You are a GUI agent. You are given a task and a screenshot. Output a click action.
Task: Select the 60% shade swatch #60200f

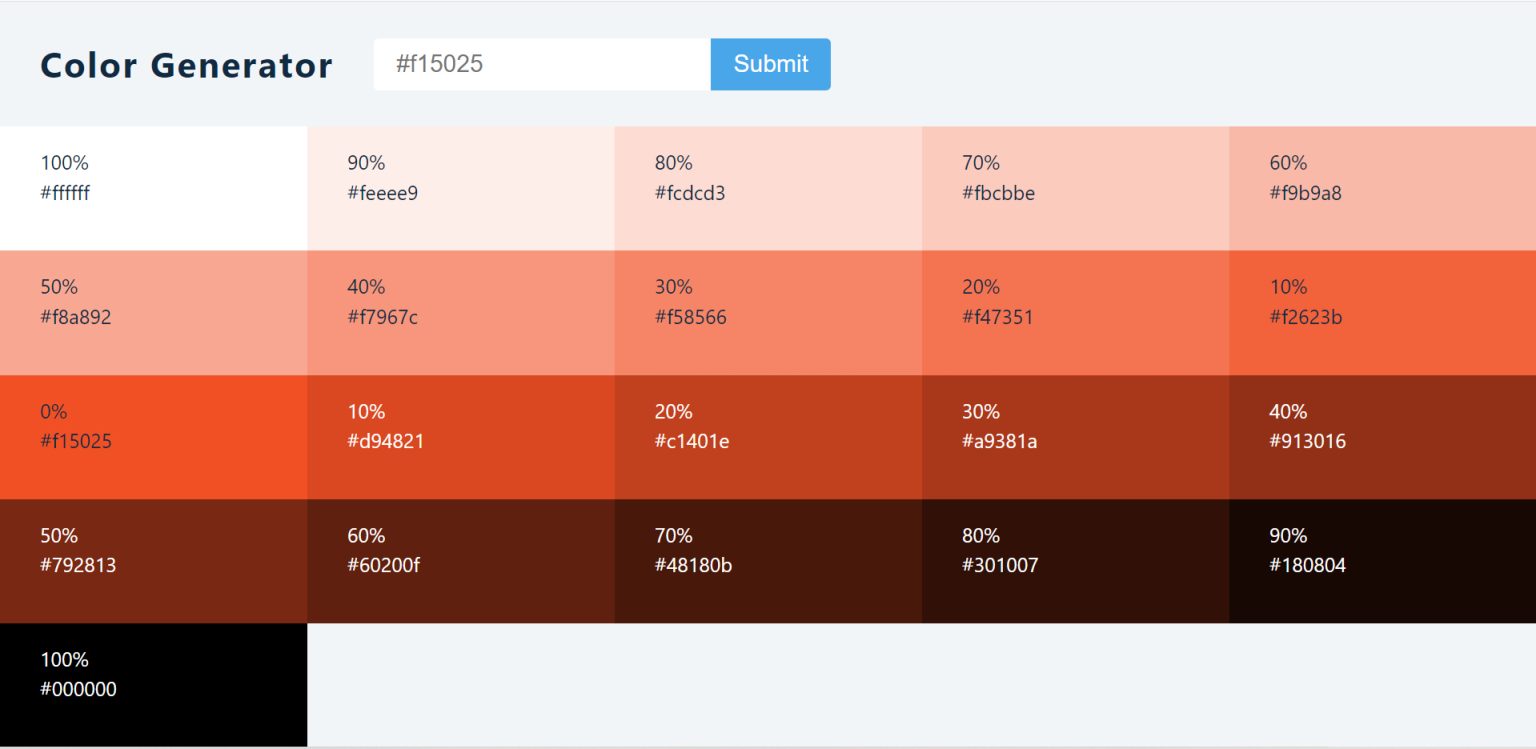coord(460,560)
